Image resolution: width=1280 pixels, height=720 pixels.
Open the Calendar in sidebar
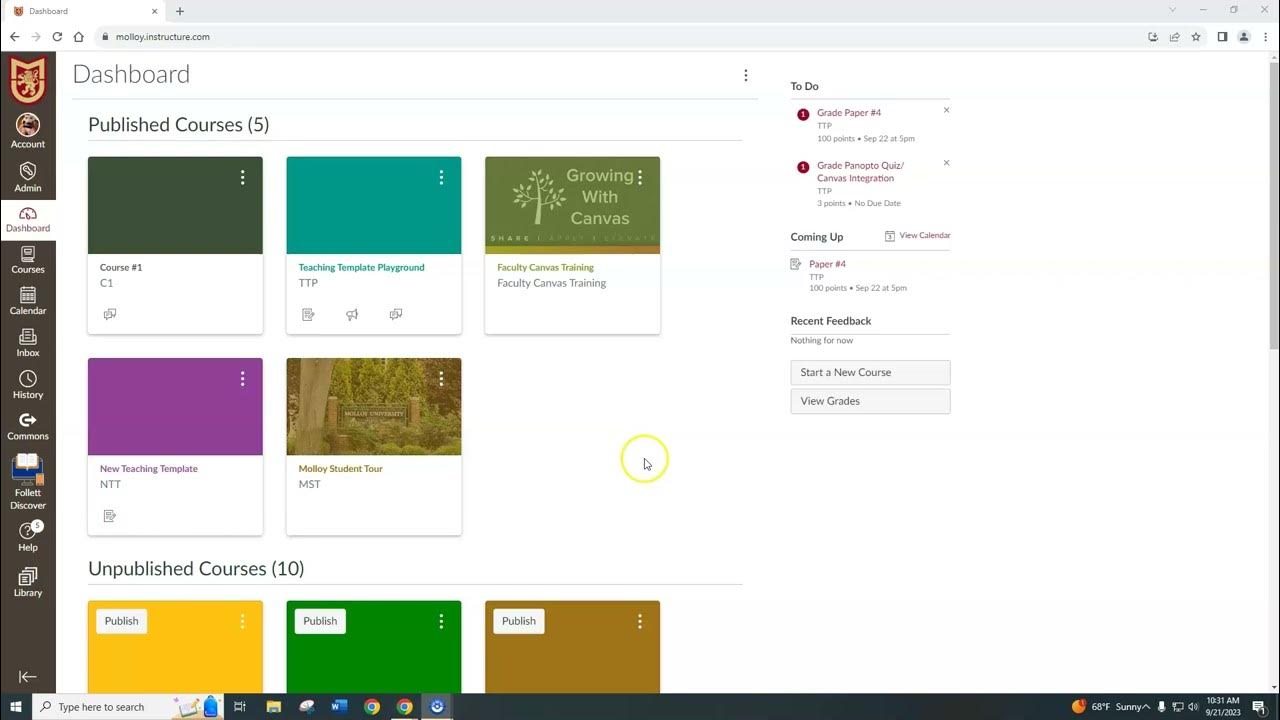(28, 301)
